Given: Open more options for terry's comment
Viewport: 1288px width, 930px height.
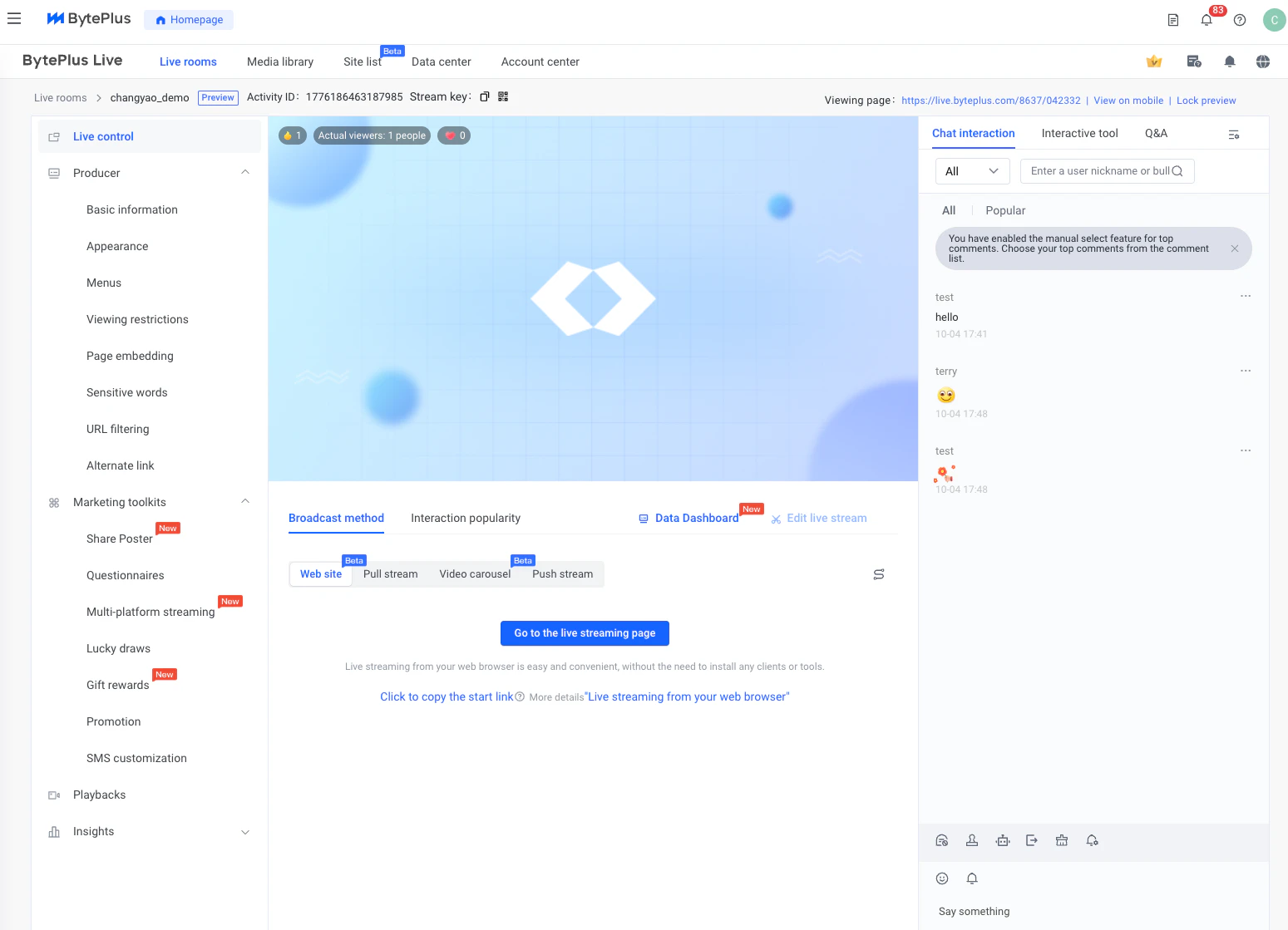Looking at the screenshot, I should pyautogui.click(x=1246, y=371).
